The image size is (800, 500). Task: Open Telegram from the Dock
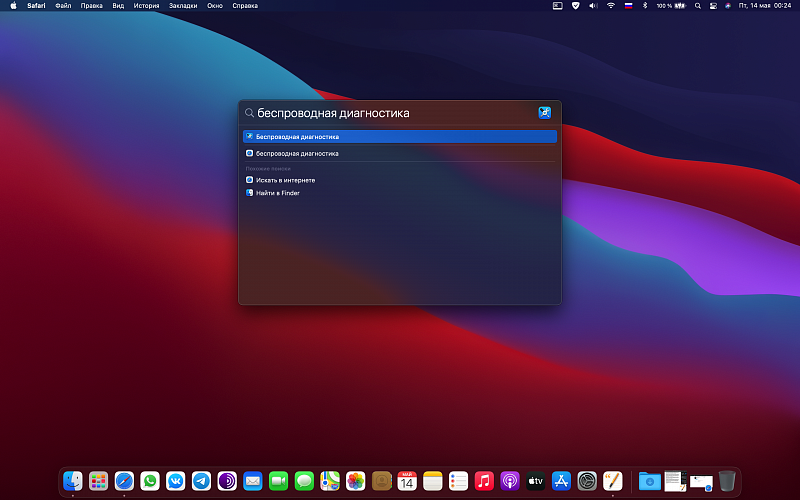pos(201,481)
